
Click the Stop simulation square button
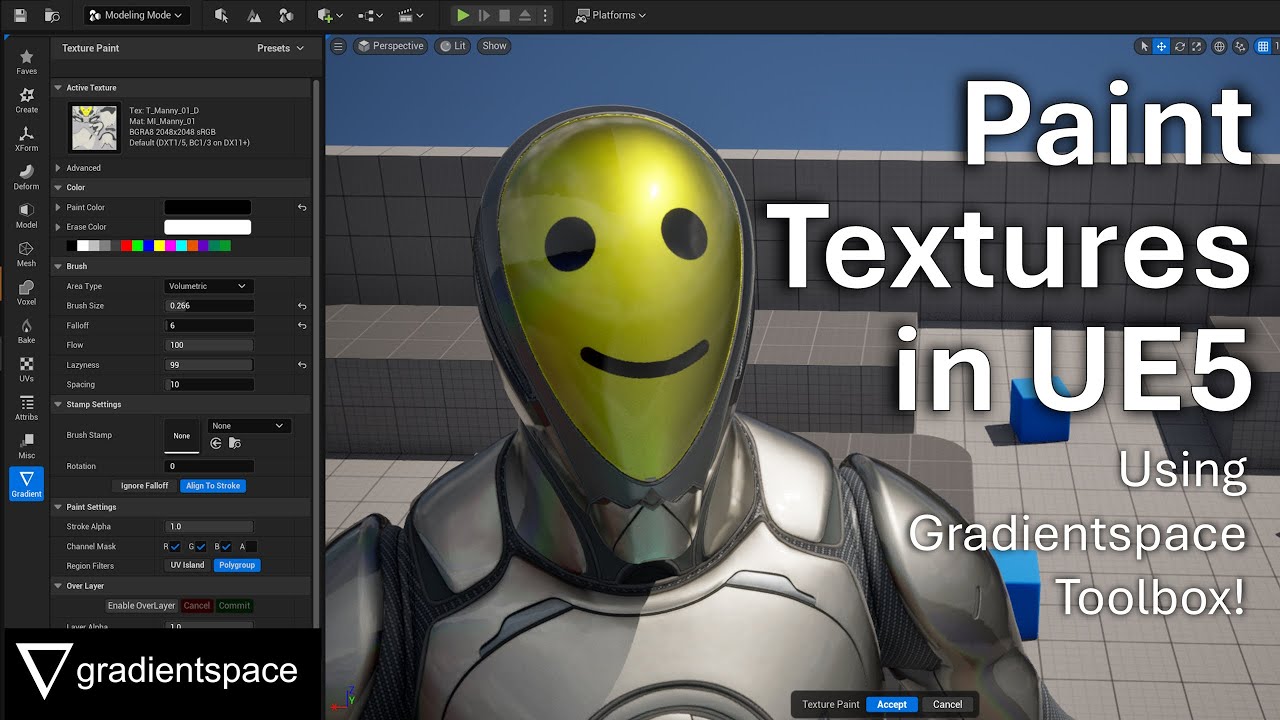pos(504,15)
